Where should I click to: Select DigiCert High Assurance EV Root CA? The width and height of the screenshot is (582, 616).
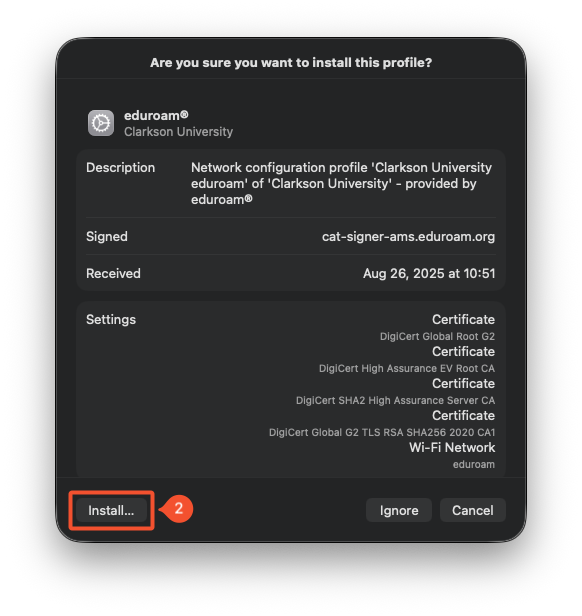tap(407, 368)
